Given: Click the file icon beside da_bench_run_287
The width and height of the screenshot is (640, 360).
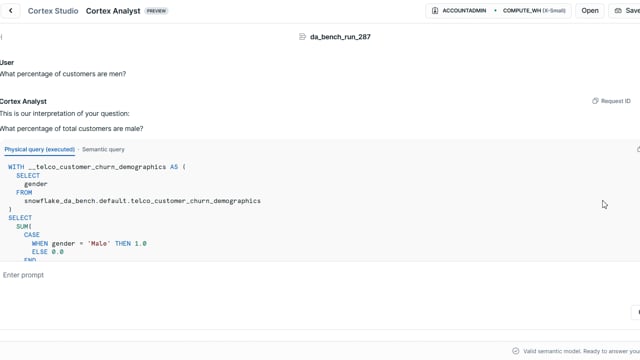Looking at the screenshot, I should pos(302,37).
